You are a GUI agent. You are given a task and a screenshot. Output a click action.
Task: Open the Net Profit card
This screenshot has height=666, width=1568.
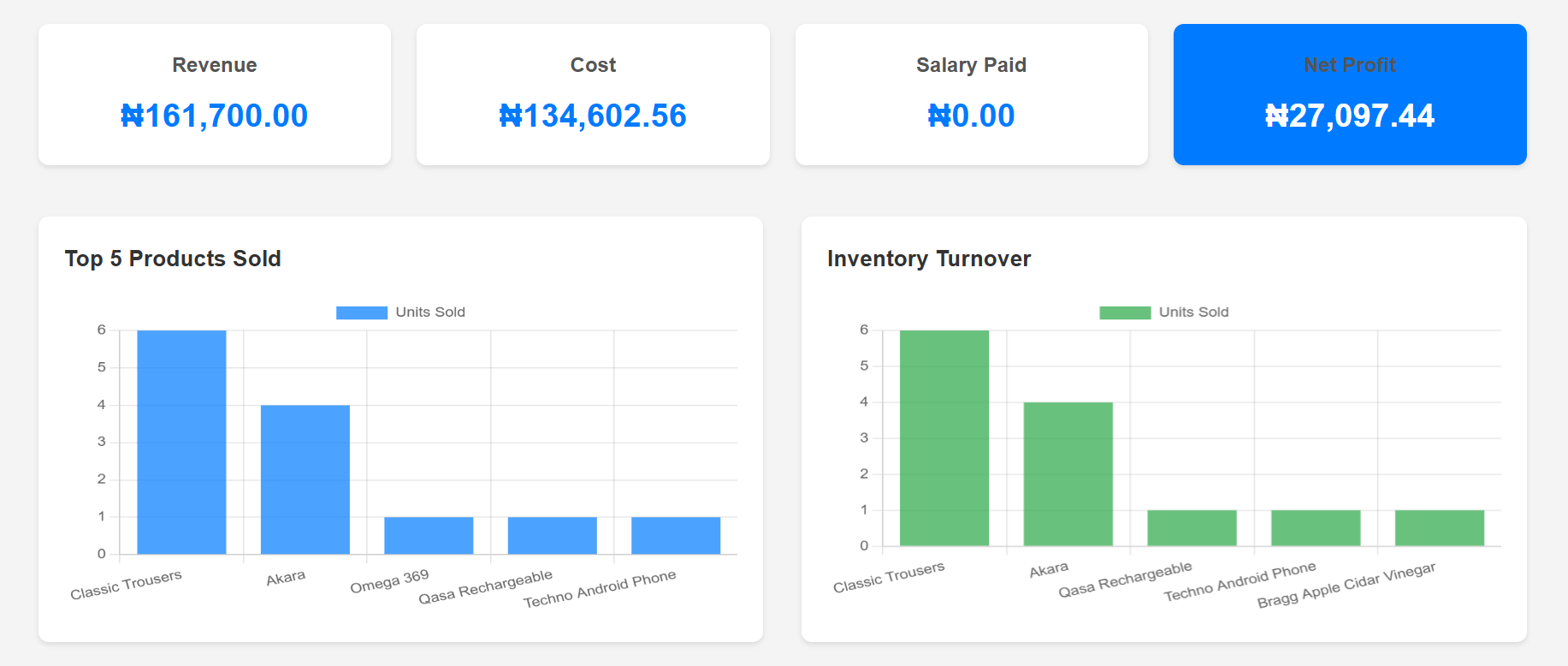pyautogui.click(x=1349, y=94)
